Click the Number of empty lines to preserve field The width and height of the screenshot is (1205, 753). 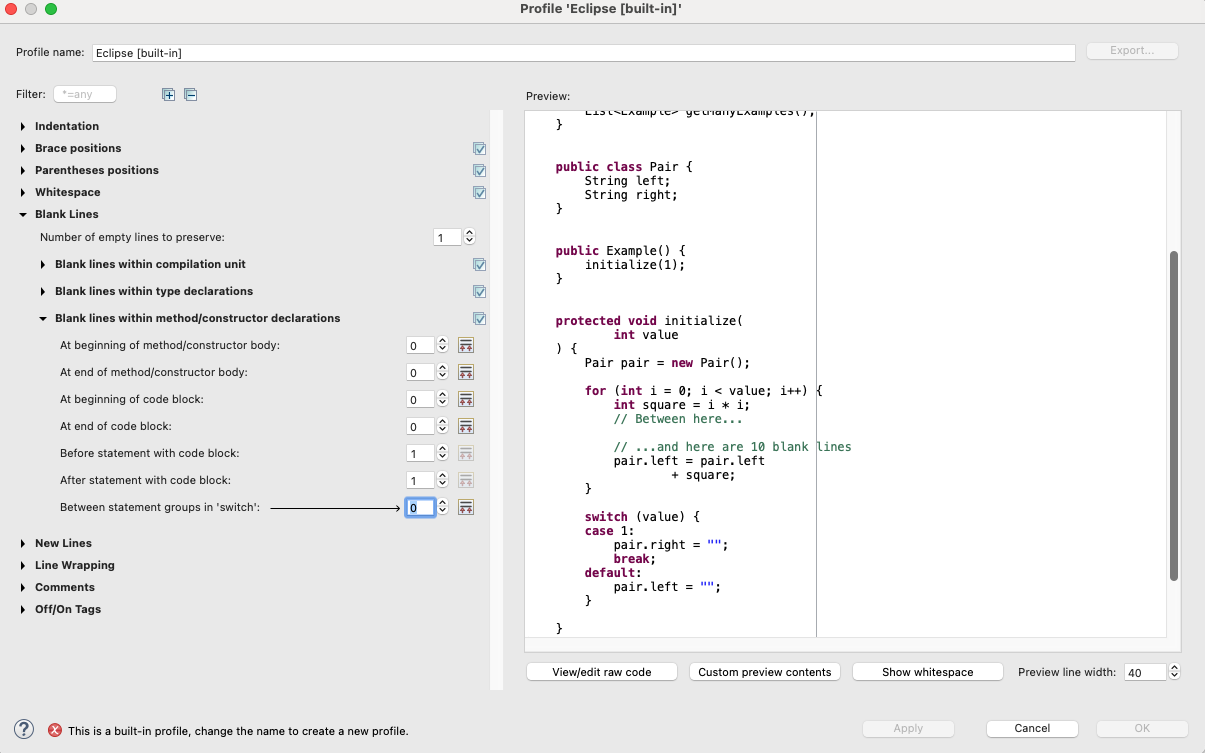448,237
